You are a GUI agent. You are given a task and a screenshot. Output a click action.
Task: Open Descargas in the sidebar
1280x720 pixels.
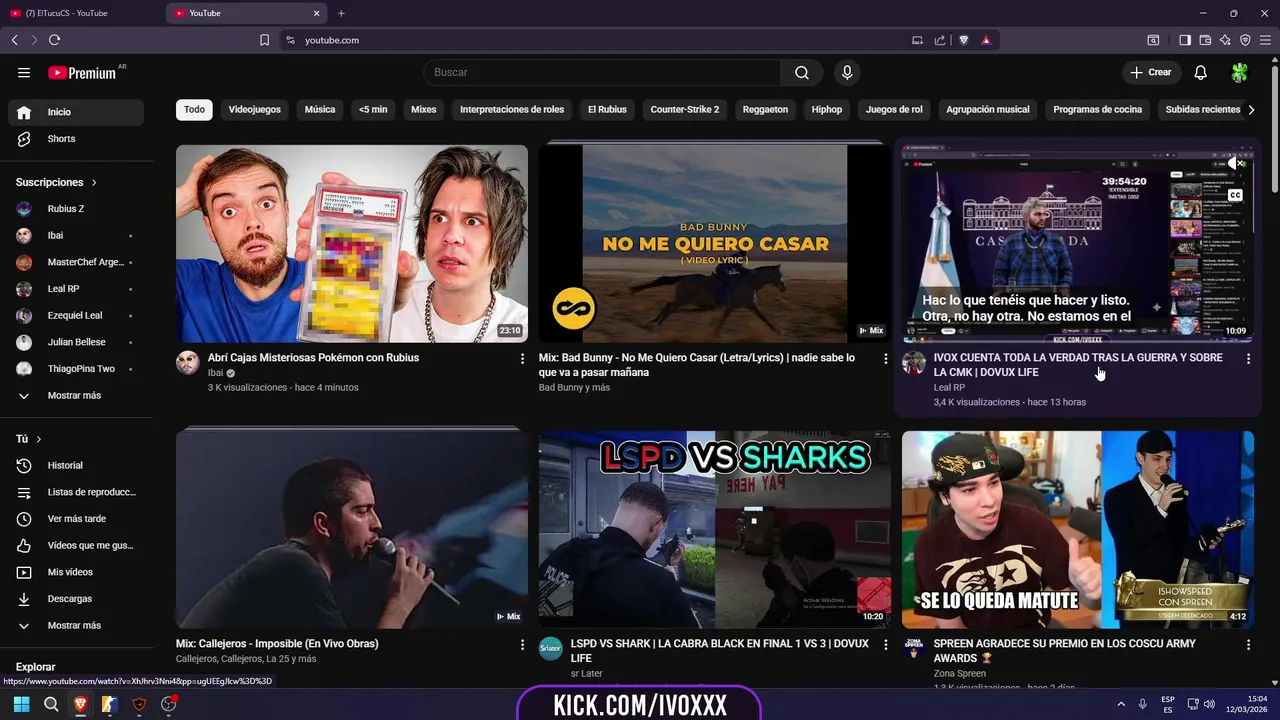[78, 599]
